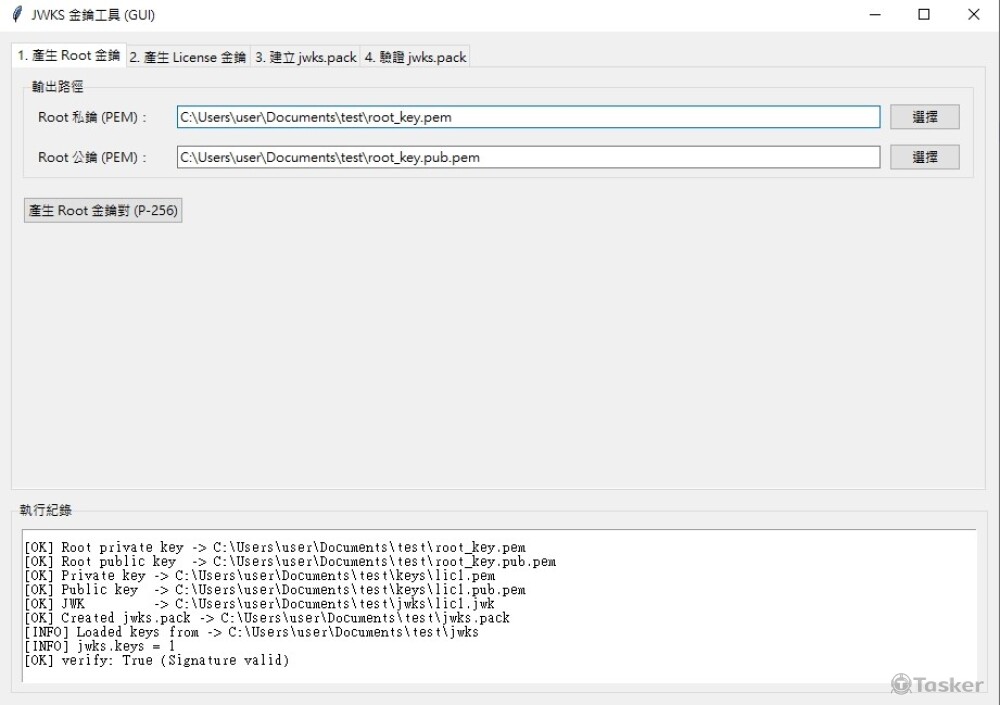Click the feather app icon in title bar
The width and height of the screenshot is (1000, 705).
point(17,15)
